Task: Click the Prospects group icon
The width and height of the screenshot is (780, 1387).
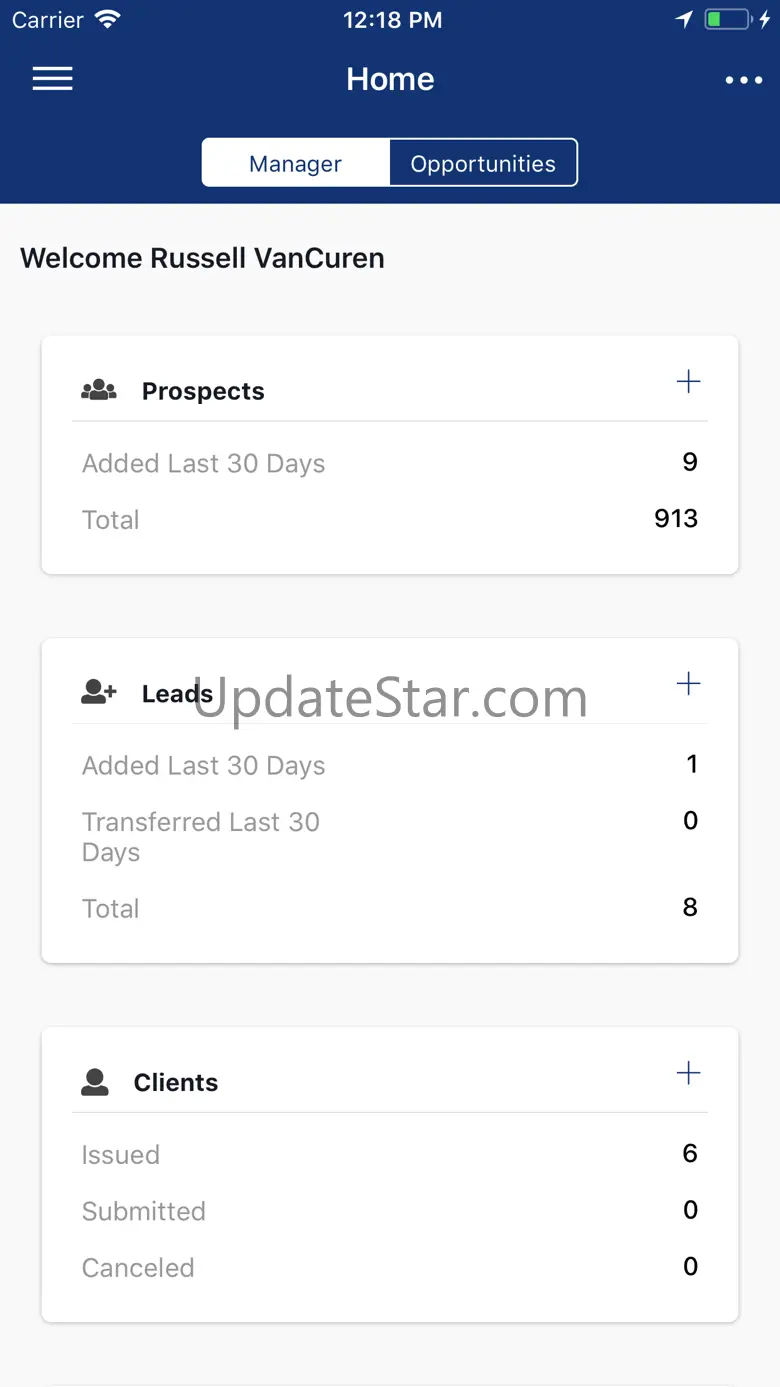Action: pyautogui.click(x=99, y=391)
